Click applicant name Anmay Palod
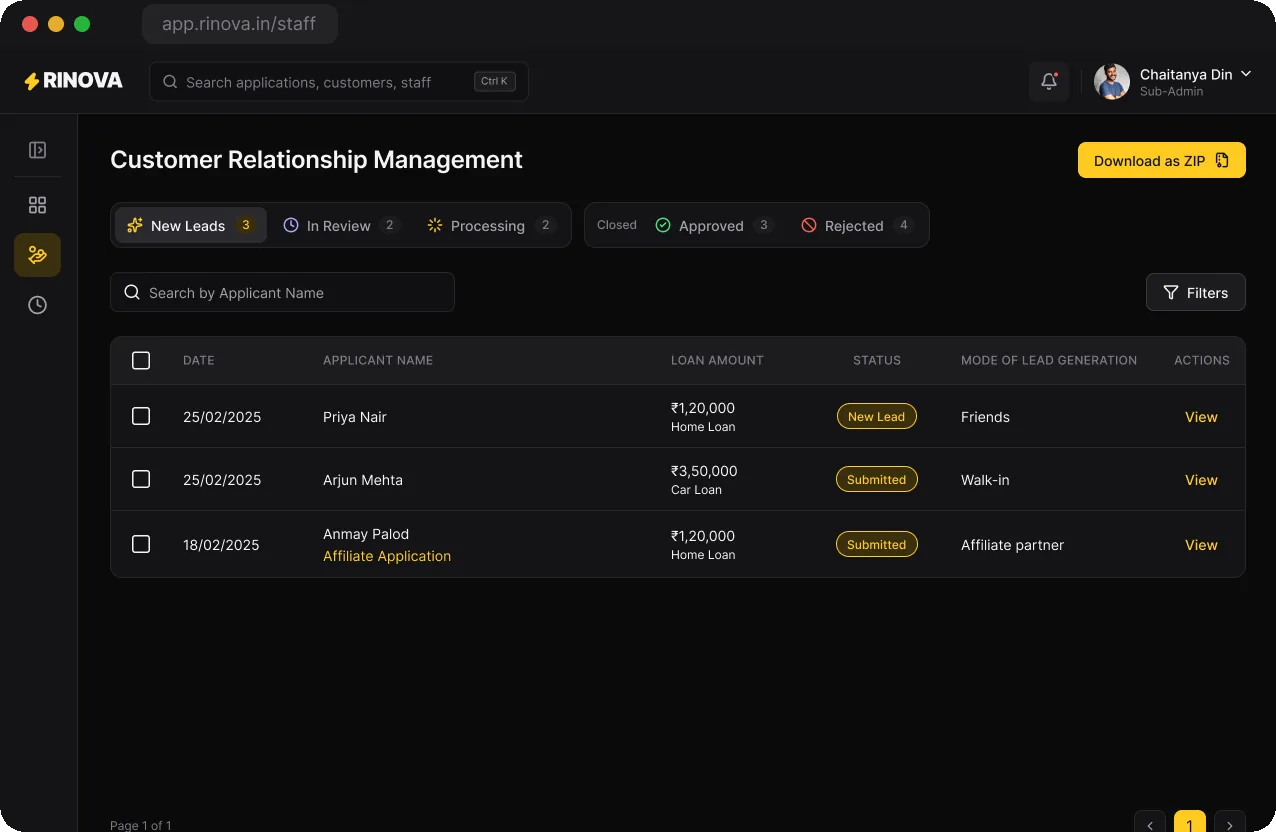1276x832 pixels. click(366, 534)
